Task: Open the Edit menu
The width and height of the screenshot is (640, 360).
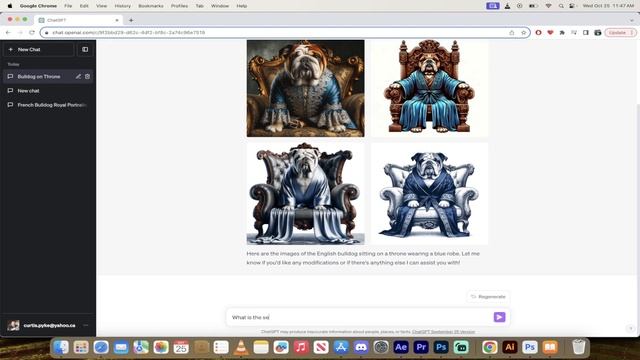Action: (84, 6)
